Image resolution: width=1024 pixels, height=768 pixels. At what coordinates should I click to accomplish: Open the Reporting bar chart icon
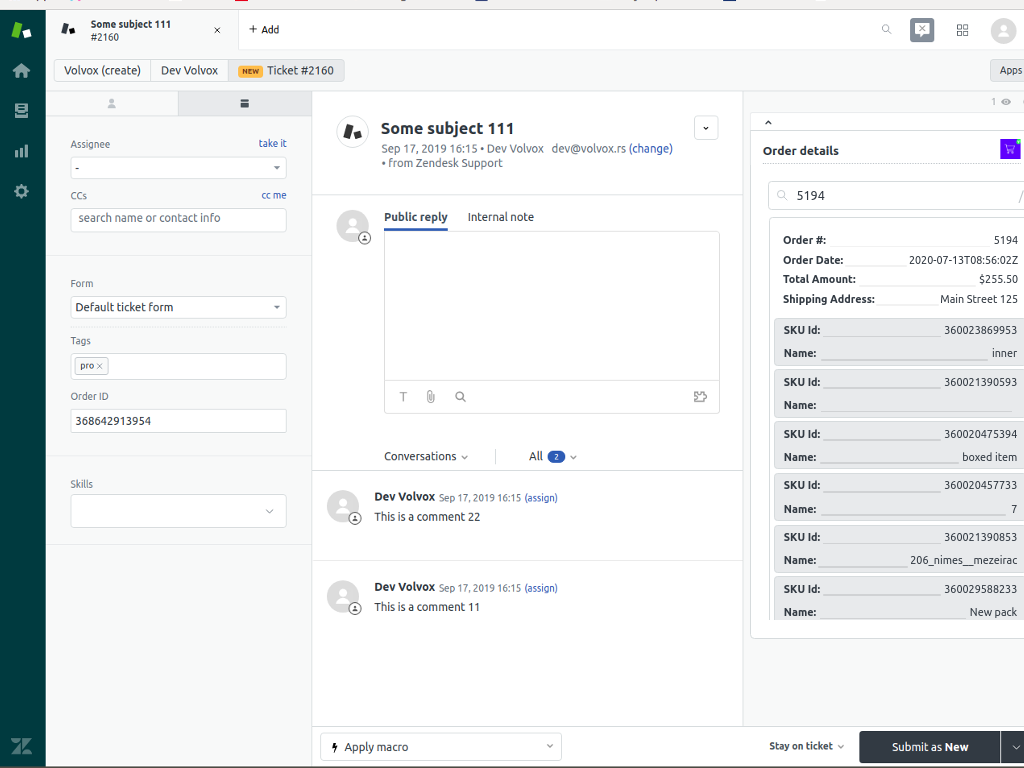point(22,151)
